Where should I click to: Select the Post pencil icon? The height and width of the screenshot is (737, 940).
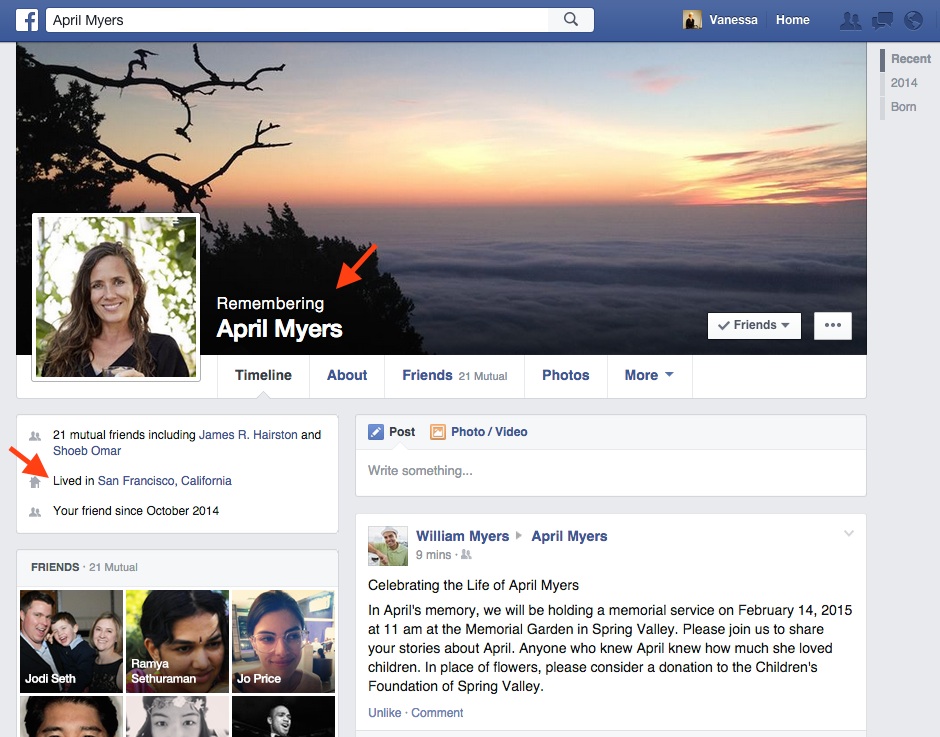pos(376,432)
